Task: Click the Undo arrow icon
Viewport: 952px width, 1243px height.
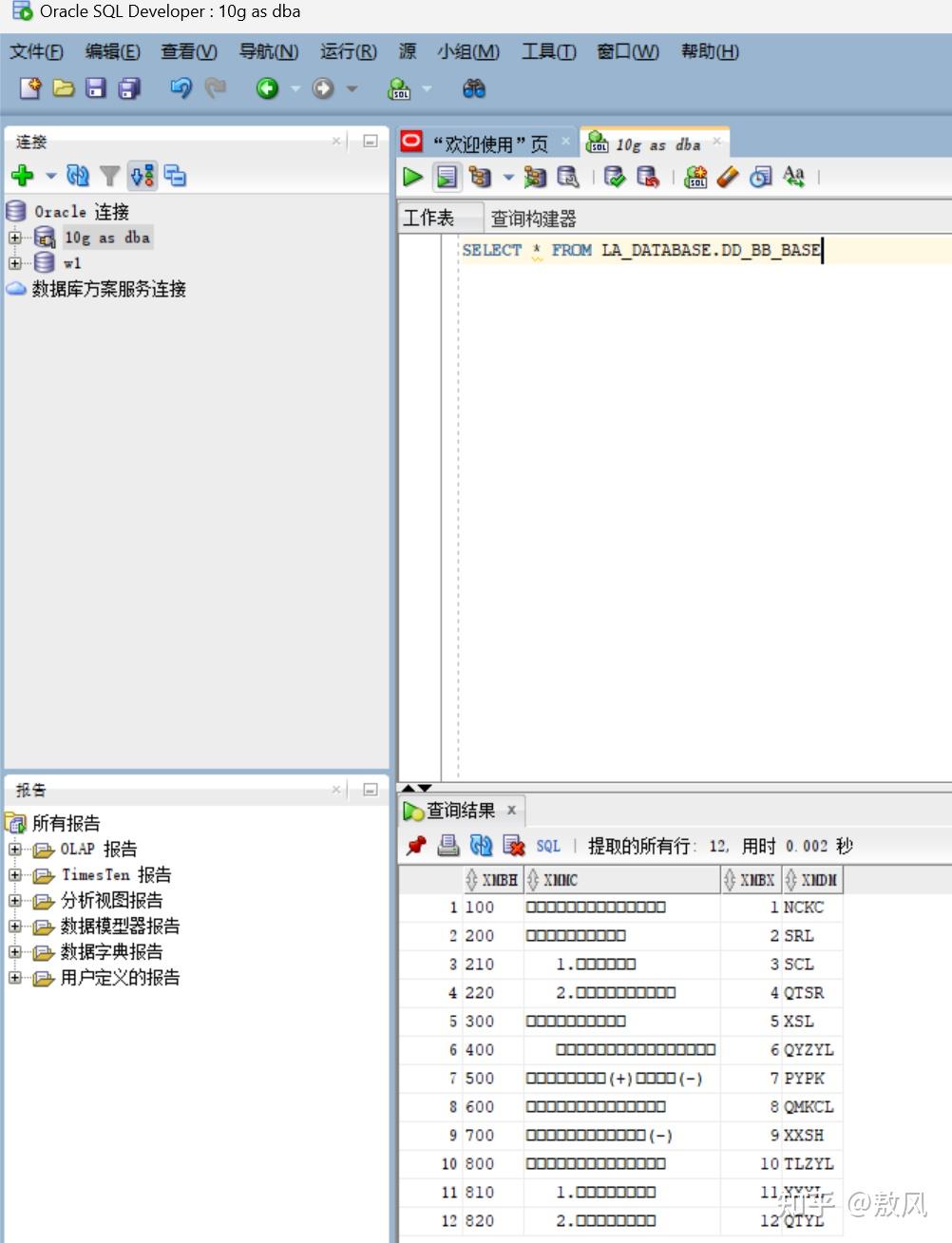Action: [x=181, y=88]
